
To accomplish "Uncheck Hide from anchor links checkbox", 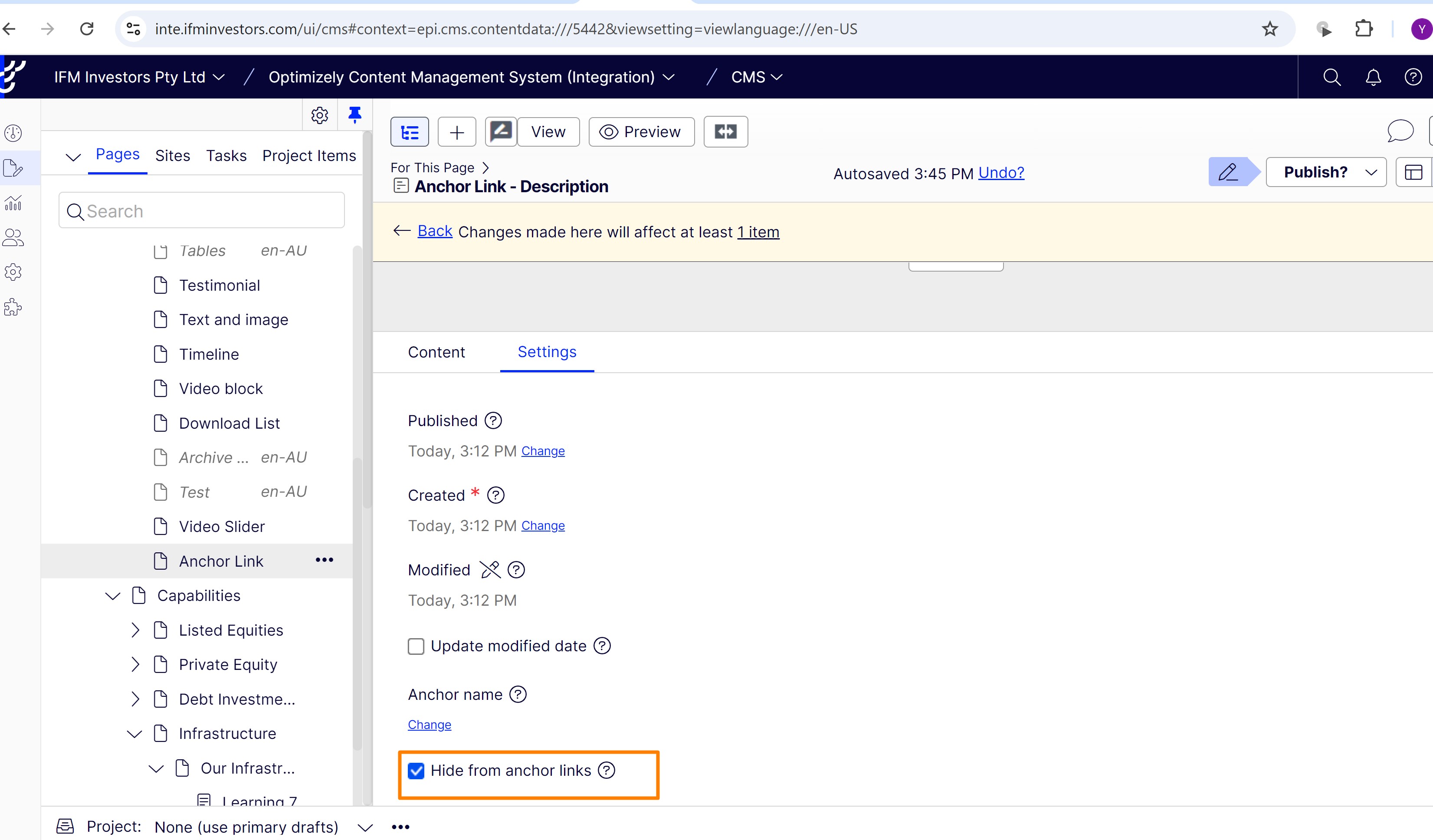I will point(416,771).
